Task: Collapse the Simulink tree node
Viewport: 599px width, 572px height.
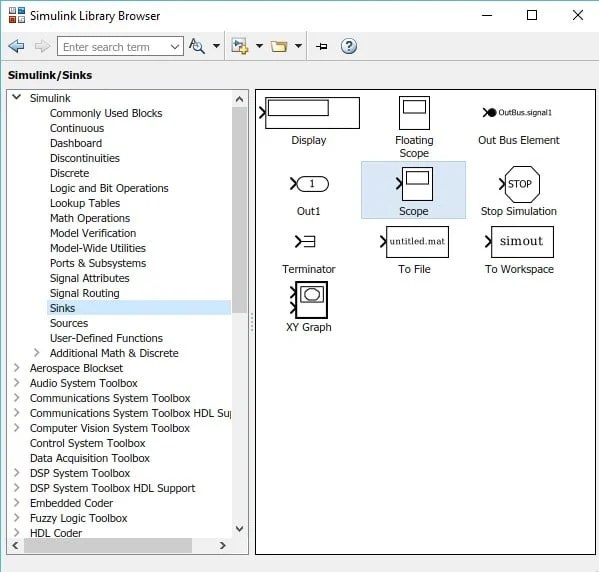Action: (16, 97)
